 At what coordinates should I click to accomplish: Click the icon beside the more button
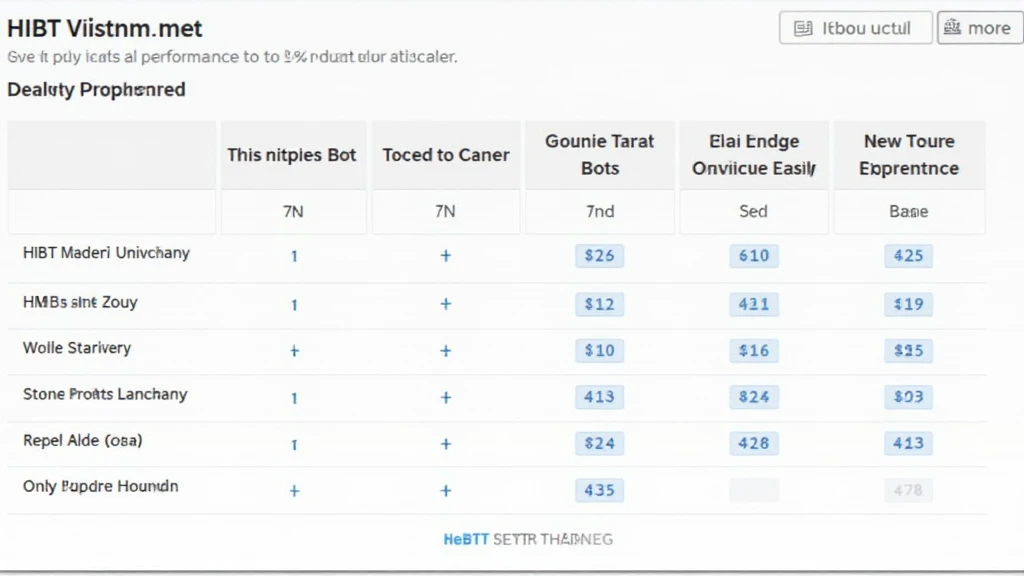pyautogui.click(x=952, y=28)
